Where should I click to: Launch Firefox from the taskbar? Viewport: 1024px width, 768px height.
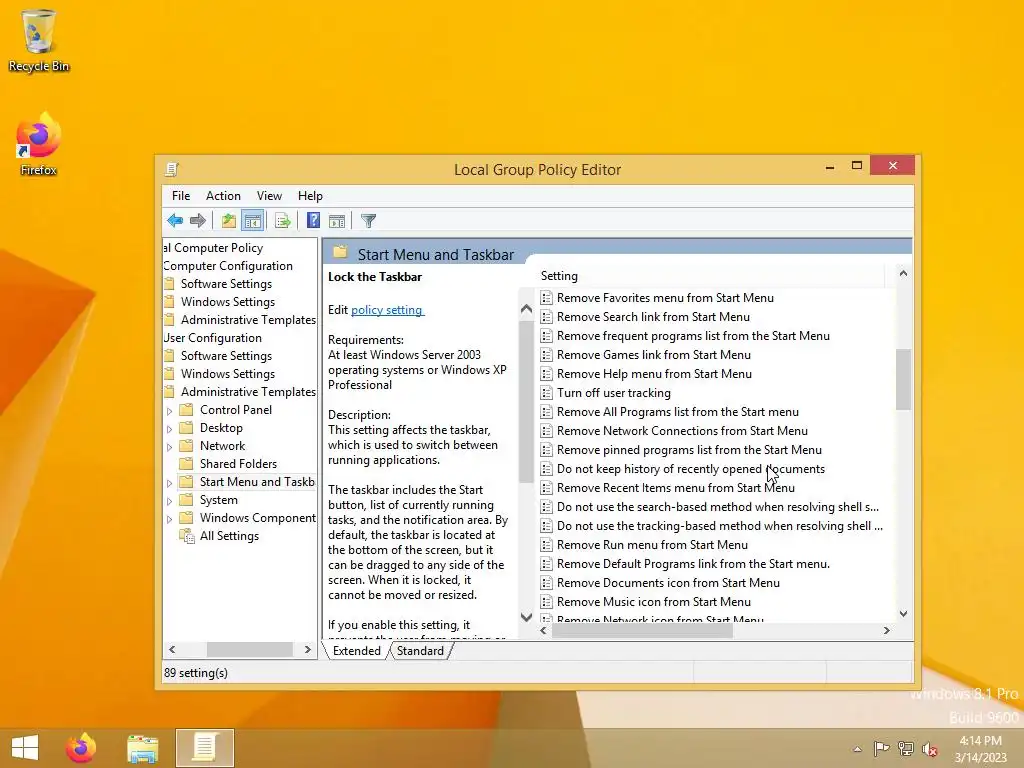[x=81, y=748]
